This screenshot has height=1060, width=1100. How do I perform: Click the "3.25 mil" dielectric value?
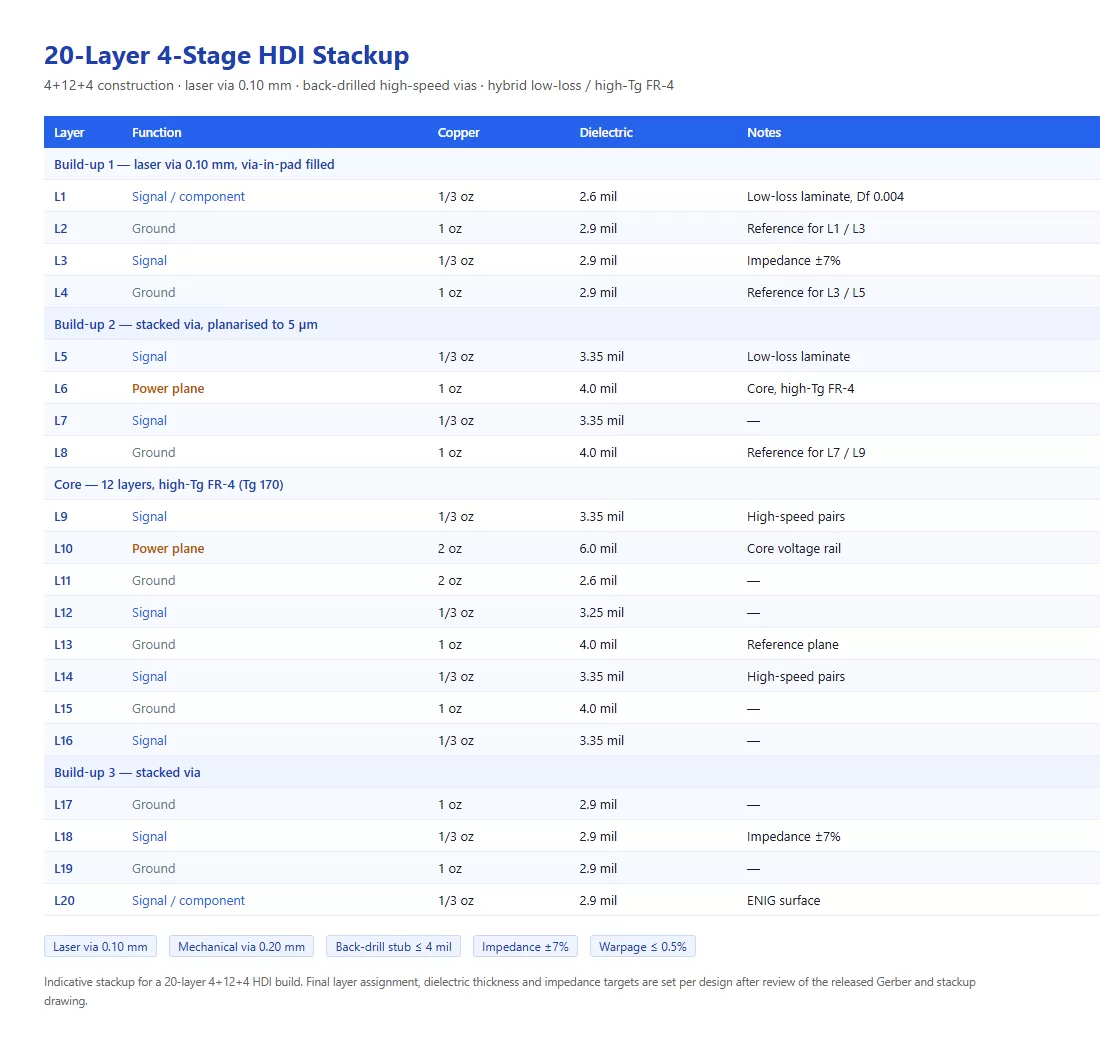click(x=601, y=612)
